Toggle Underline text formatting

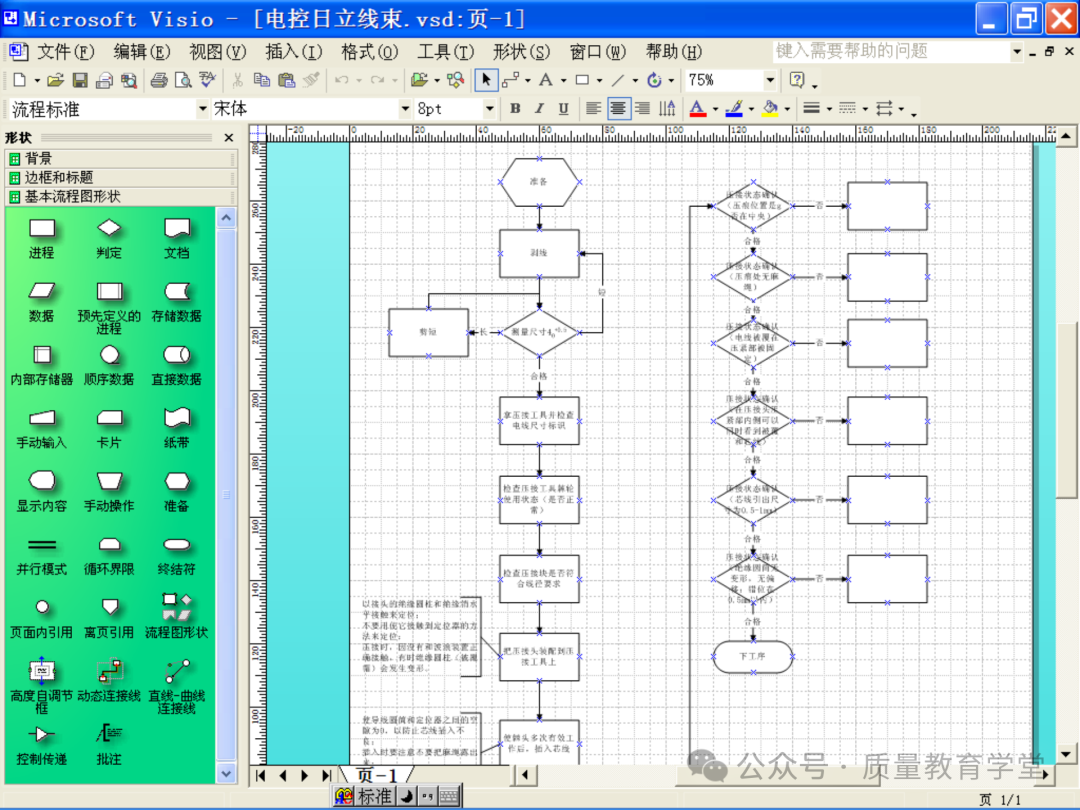(563, 109)
